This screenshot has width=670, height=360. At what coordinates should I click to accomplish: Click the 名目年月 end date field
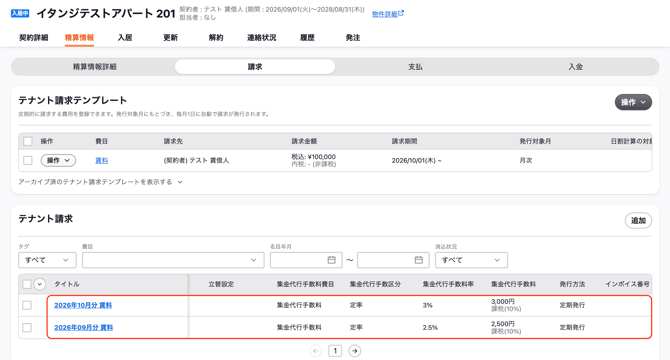[393, 260]
